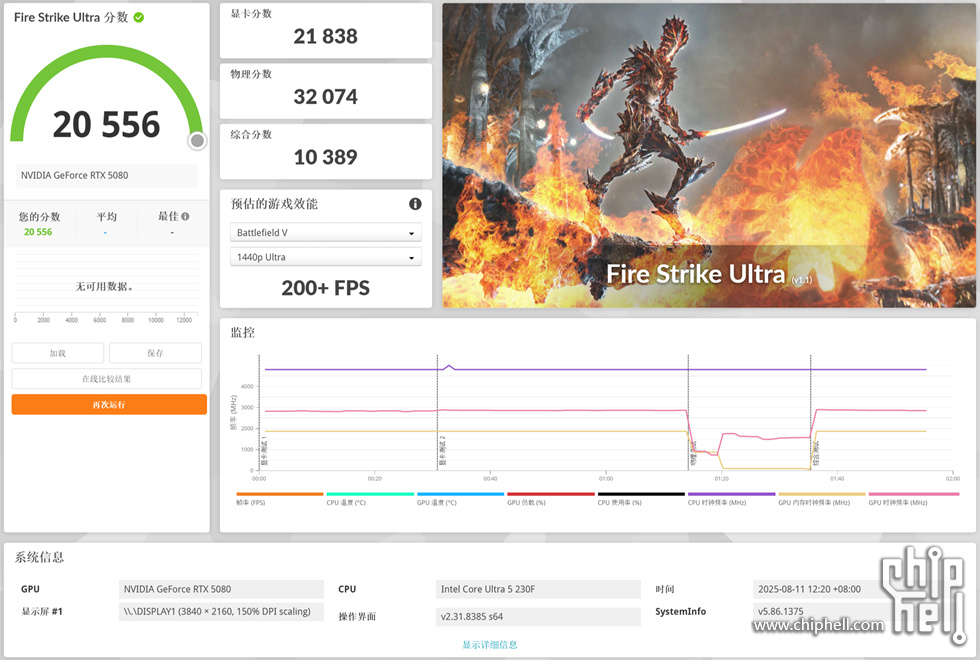This screenshot has width=980, height=660.
Task: Click the GPU NVIDIA GeForce RTX 5080 system info field
Action: pos(221,589)
